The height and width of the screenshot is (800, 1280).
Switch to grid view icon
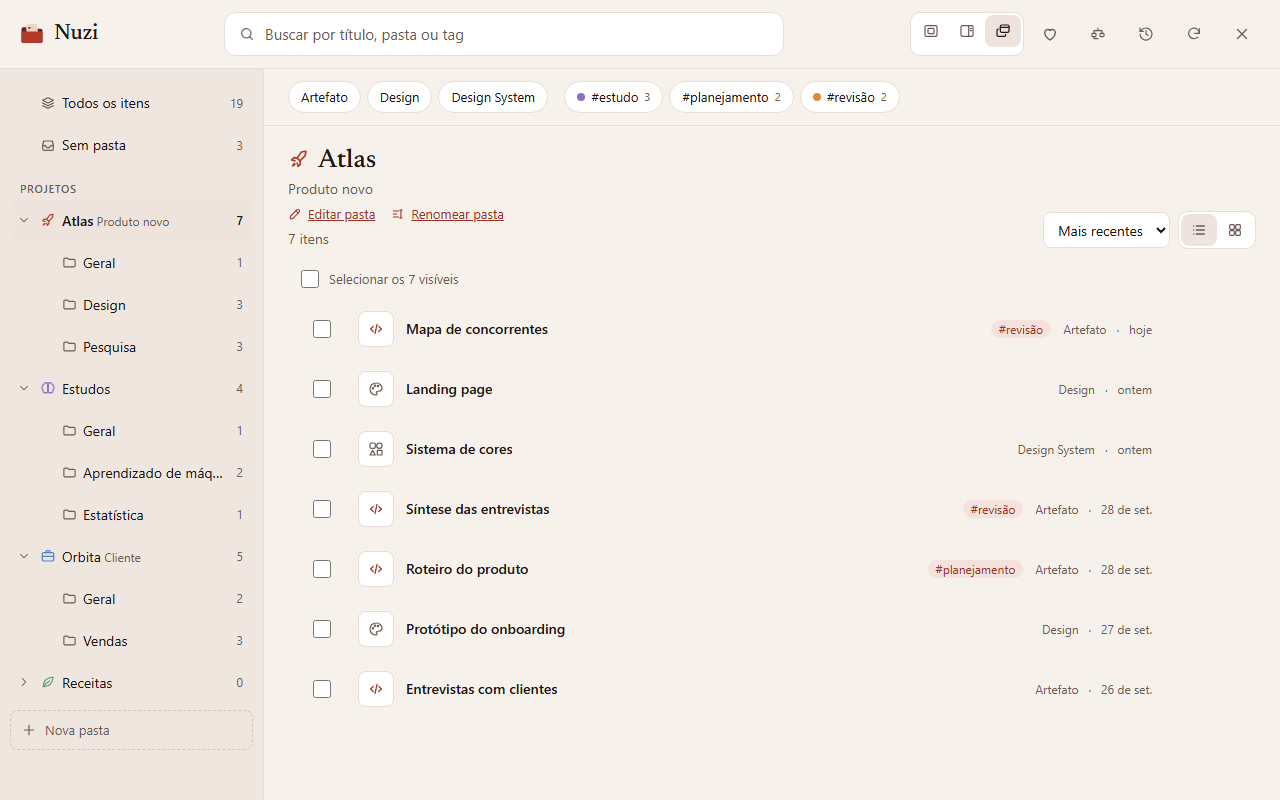pyautogui.click(x=1235, y=230)
